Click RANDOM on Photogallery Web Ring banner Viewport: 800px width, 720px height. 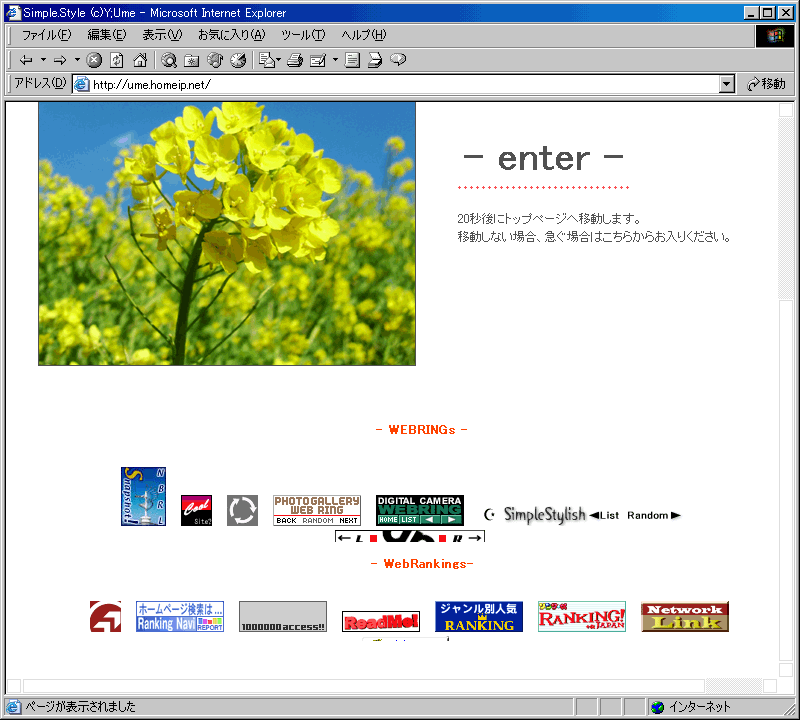coord(318,520)
